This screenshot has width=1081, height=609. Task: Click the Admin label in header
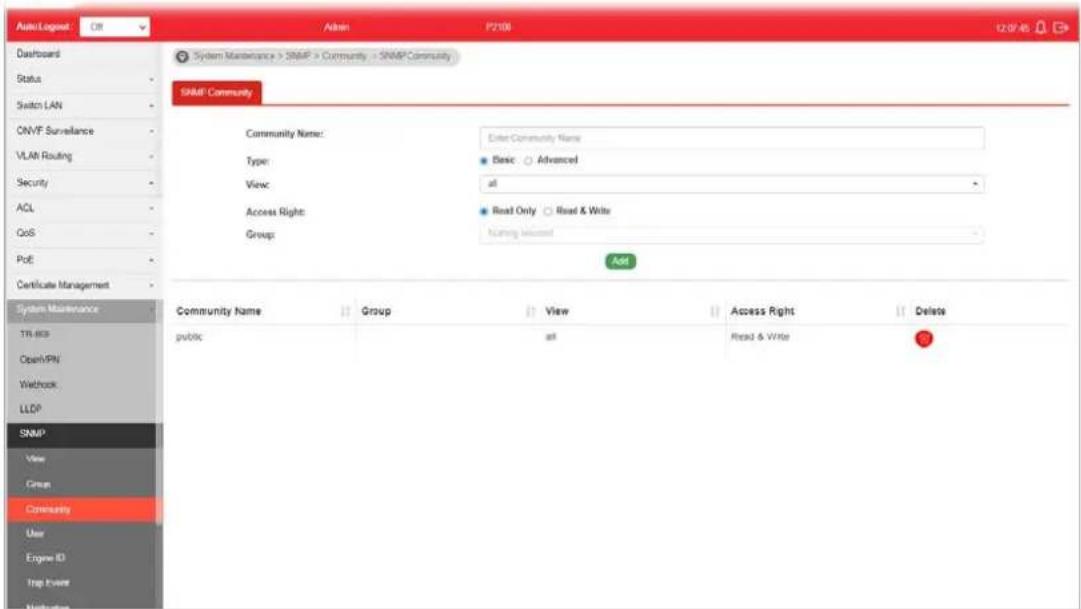pos(336,28)
